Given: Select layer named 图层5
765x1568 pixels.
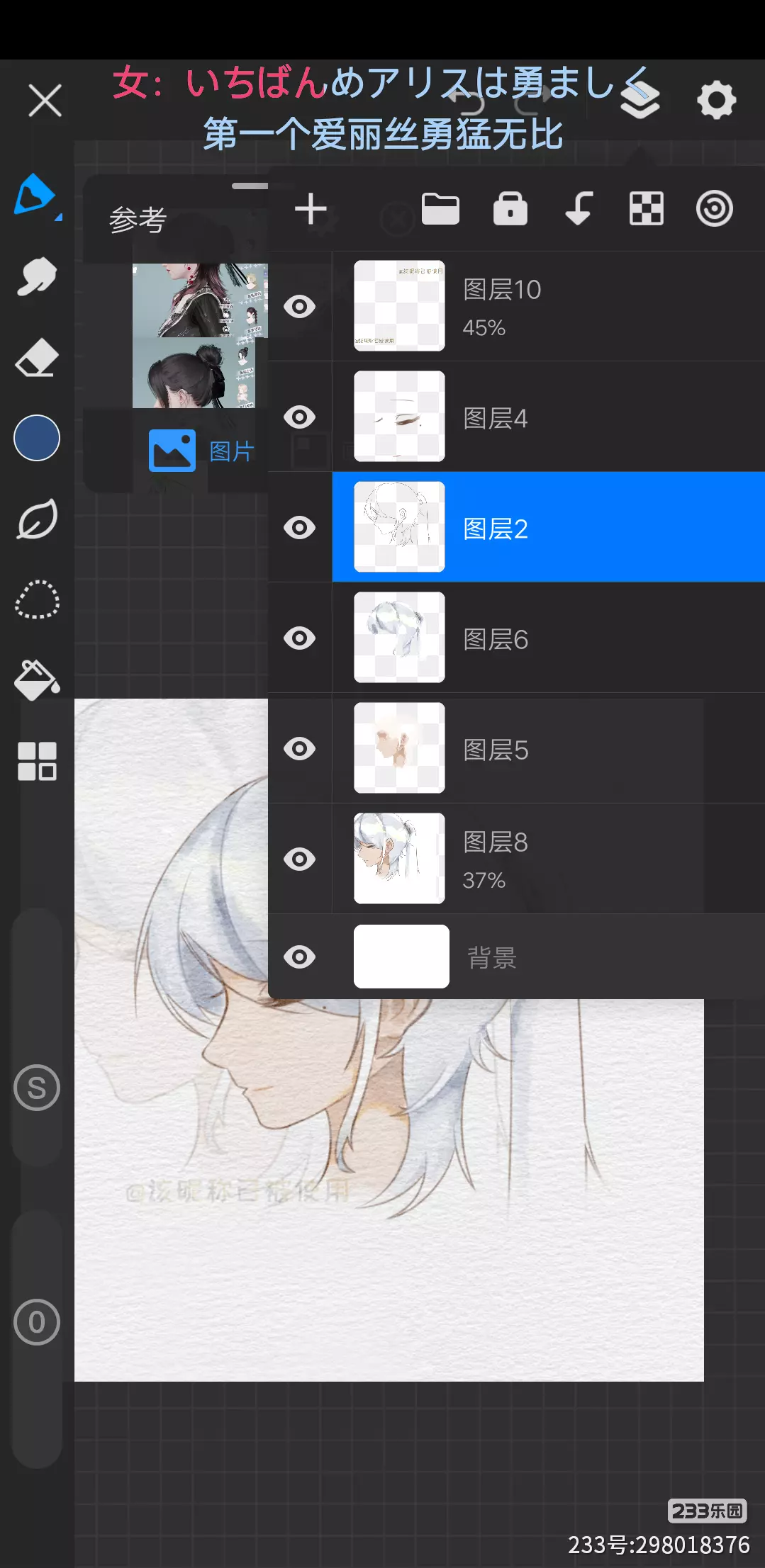Looking at the screenshot, I should 496,750.
